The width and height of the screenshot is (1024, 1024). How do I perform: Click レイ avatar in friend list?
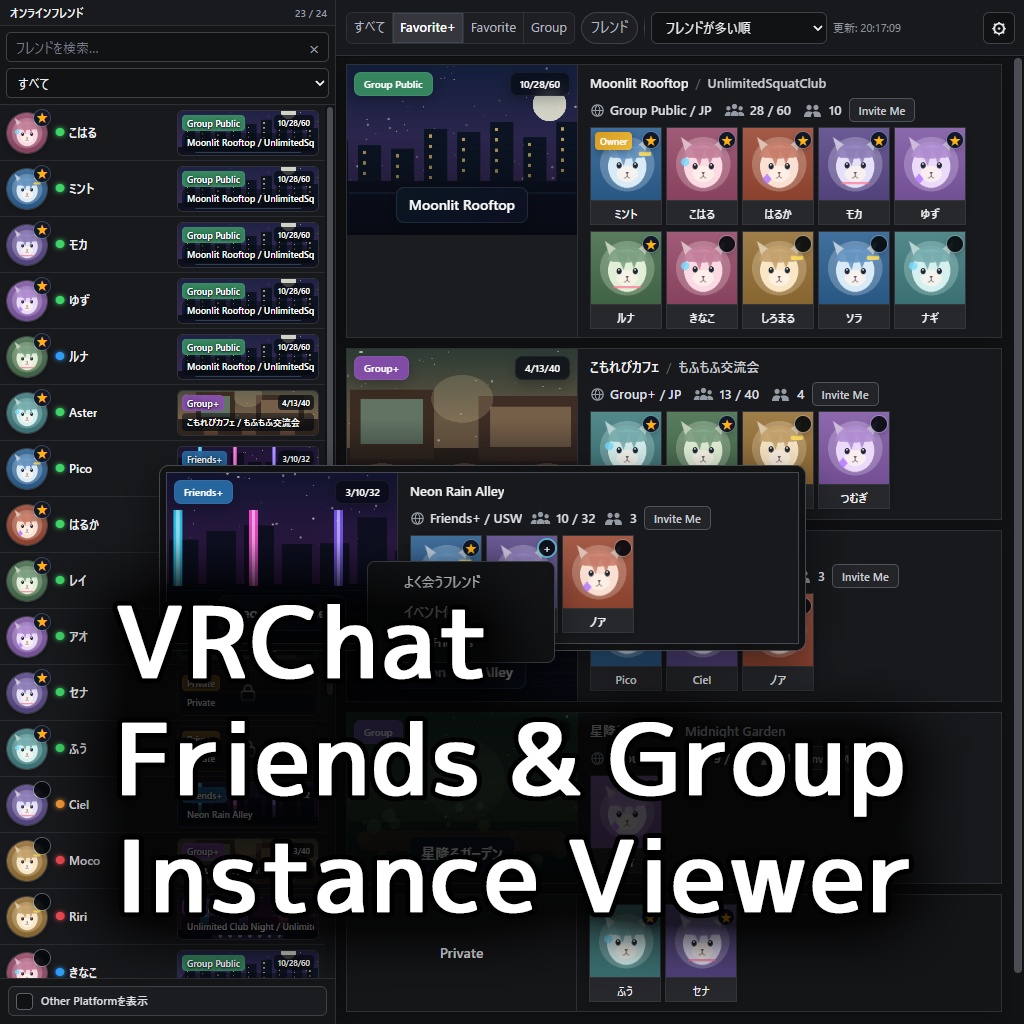coord(27,581)
